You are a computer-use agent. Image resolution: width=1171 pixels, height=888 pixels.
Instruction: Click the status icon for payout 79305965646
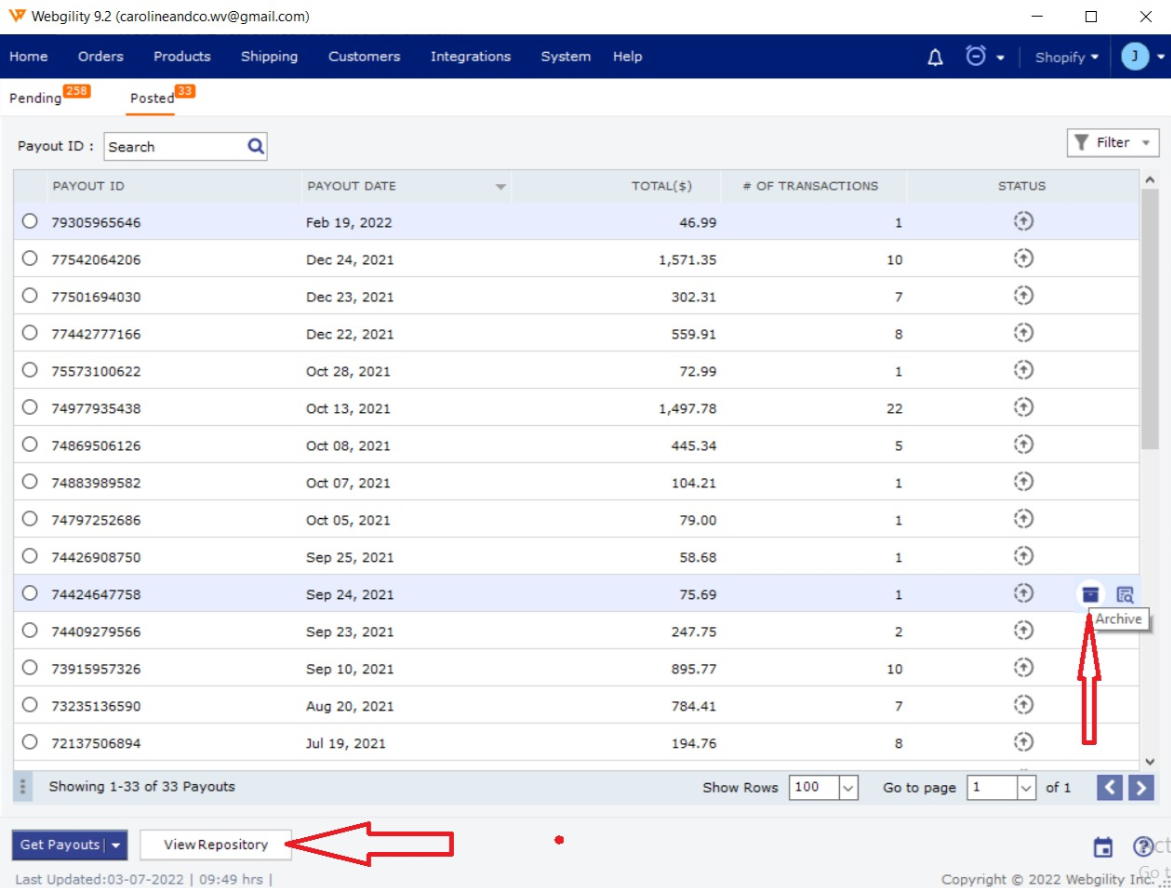pos(1022,222)
